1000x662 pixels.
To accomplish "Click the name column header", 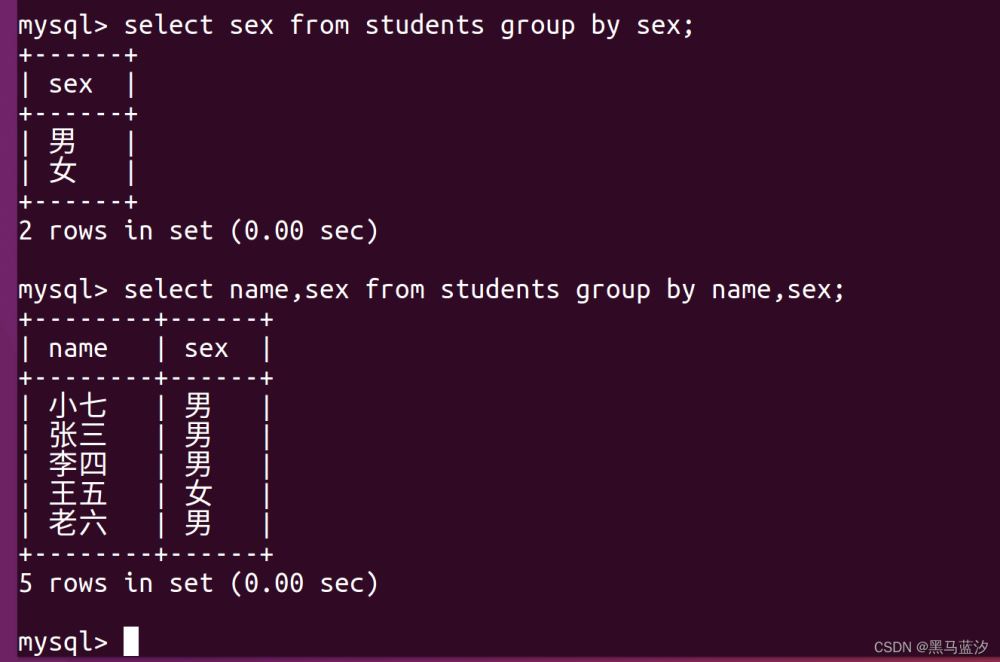I will pos(78,349).
